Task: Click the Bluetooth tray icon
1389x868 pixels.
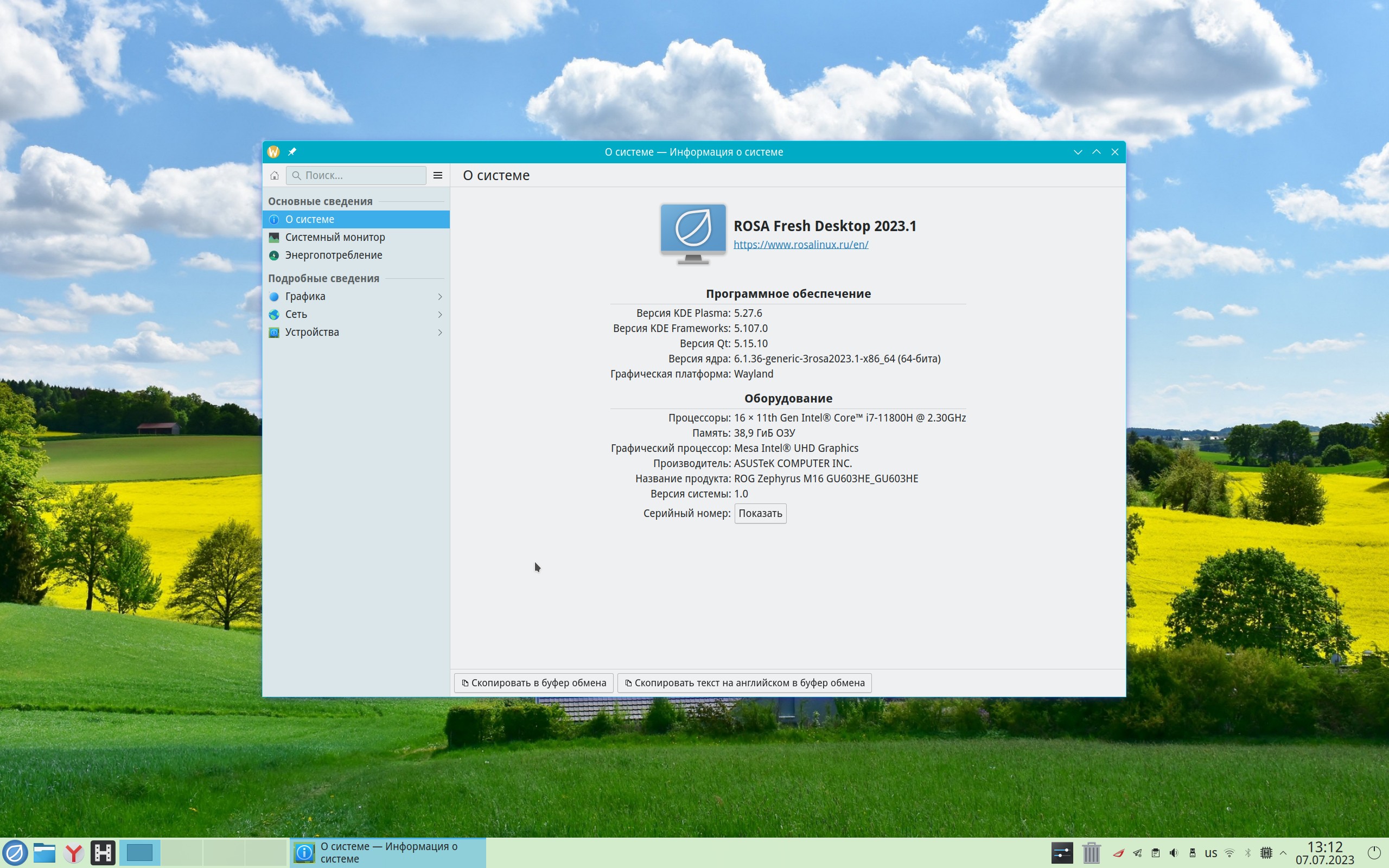Action: point(1247,853)
